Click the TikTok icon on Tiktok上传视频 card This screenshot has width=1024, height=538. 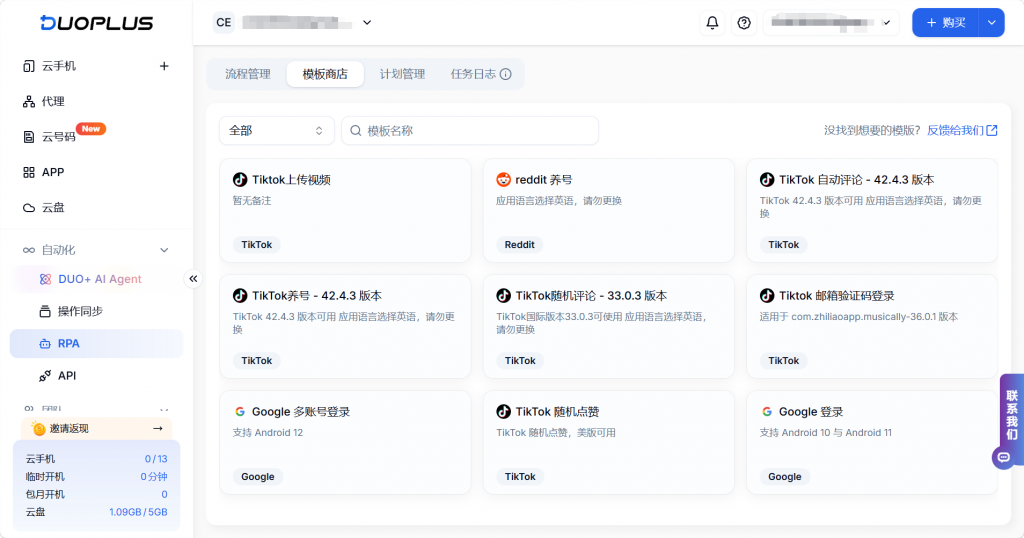pyautogui.click(x=240, y=180)
